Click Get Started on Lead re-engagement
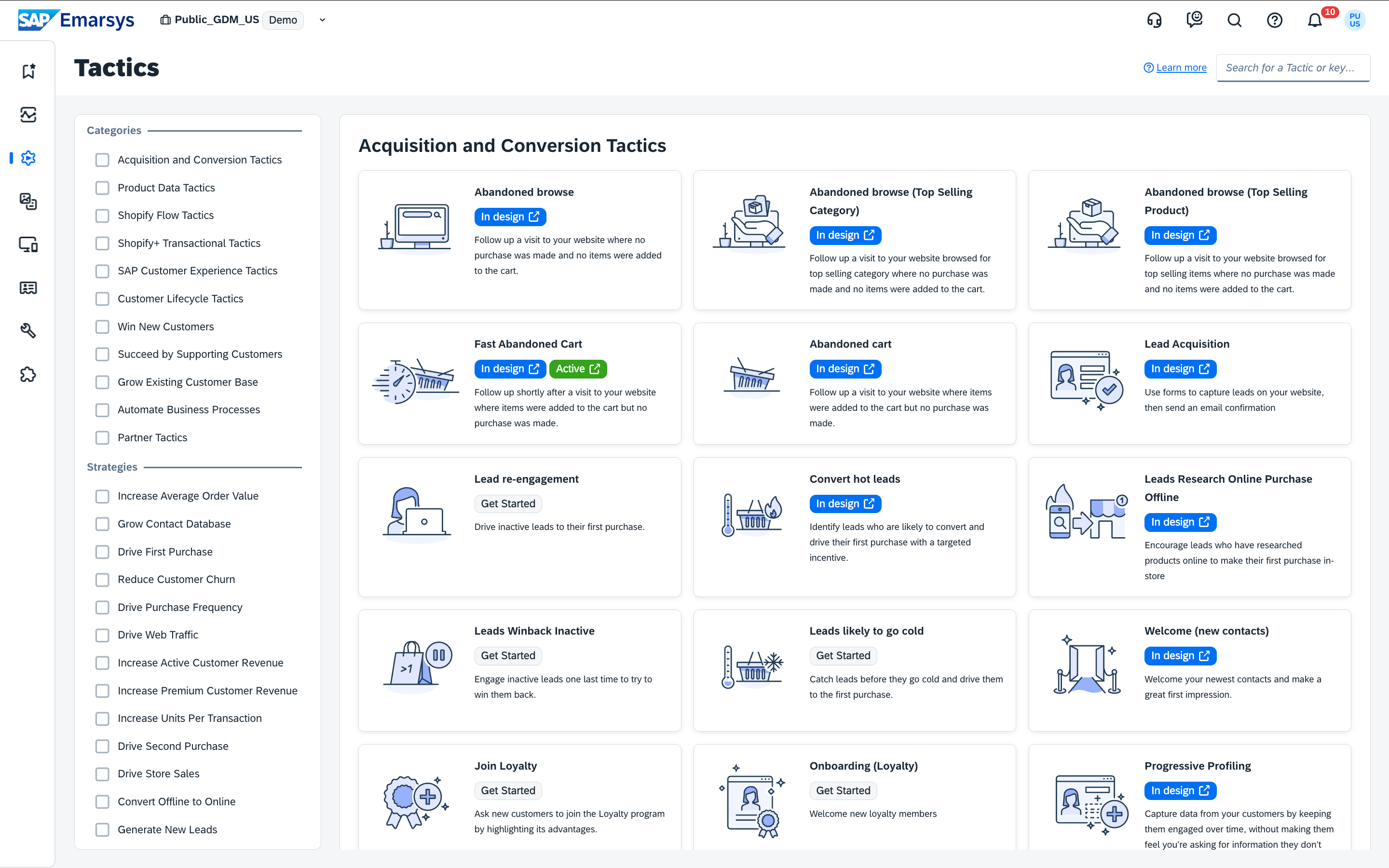 [x=507, y=503]
